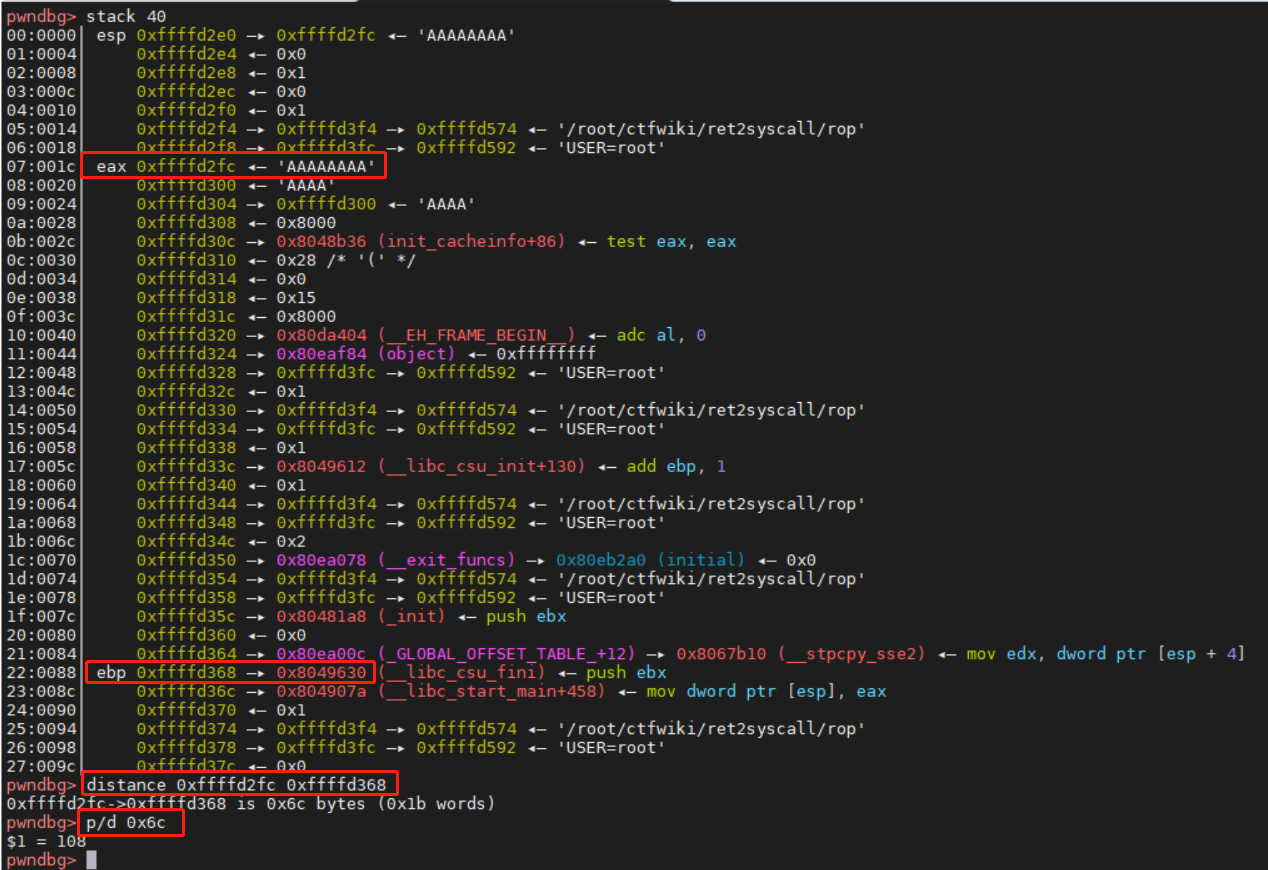Click the _init symbol at 0x80481a8
1268x870 pixels.
click(x=411, y=616)
